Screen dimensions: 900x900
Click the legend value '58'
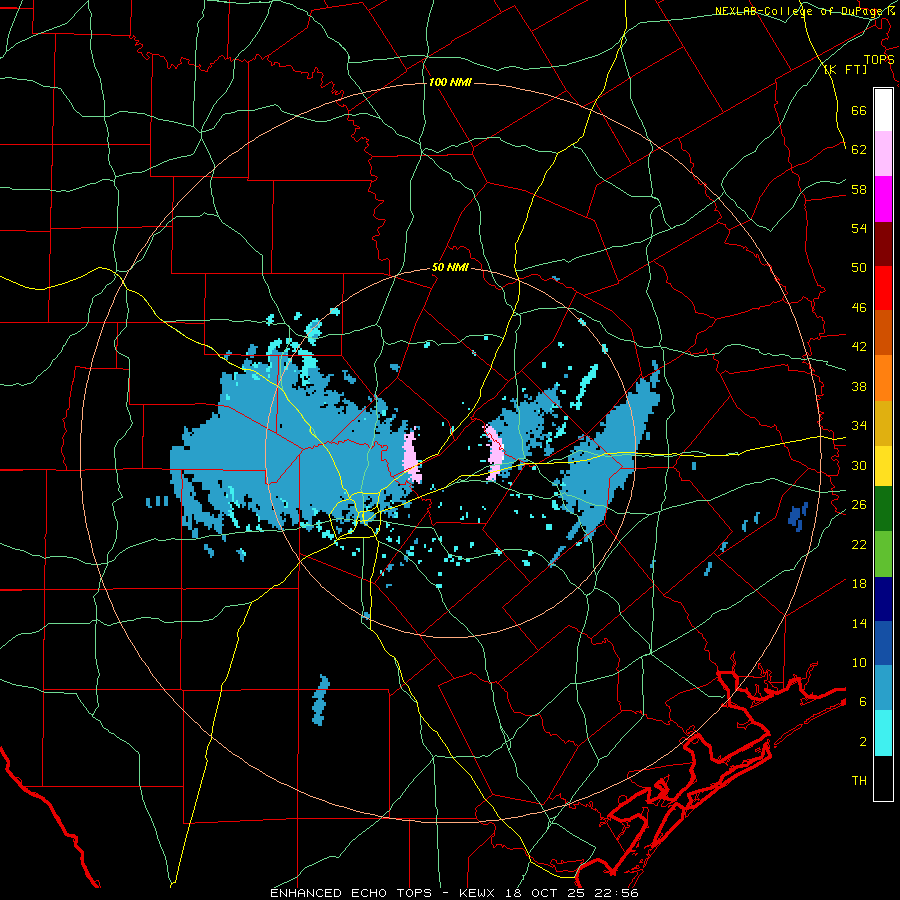[859, 189]
